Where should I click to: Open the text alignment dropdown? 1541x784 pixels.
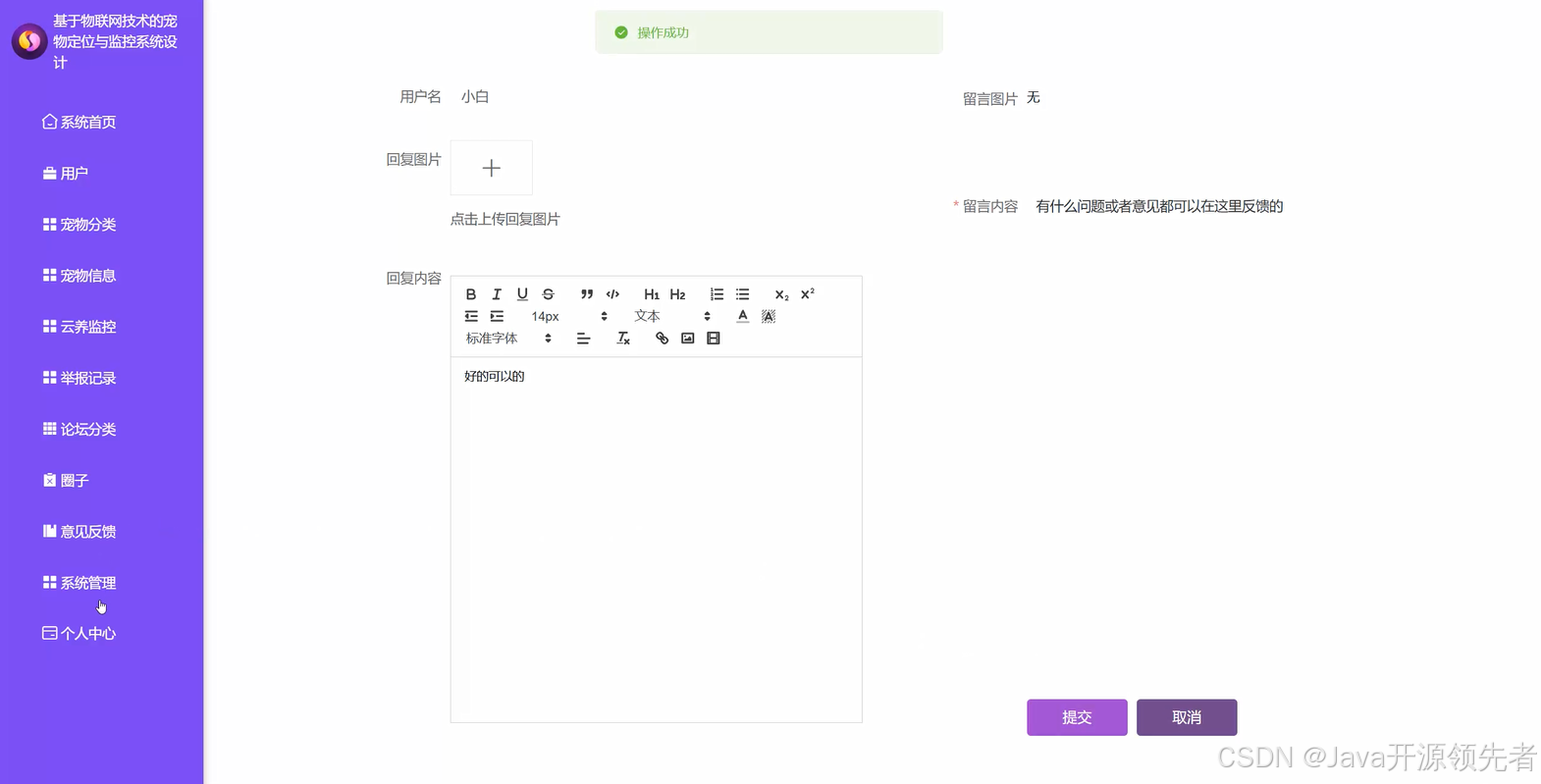(x=583, y=339)
